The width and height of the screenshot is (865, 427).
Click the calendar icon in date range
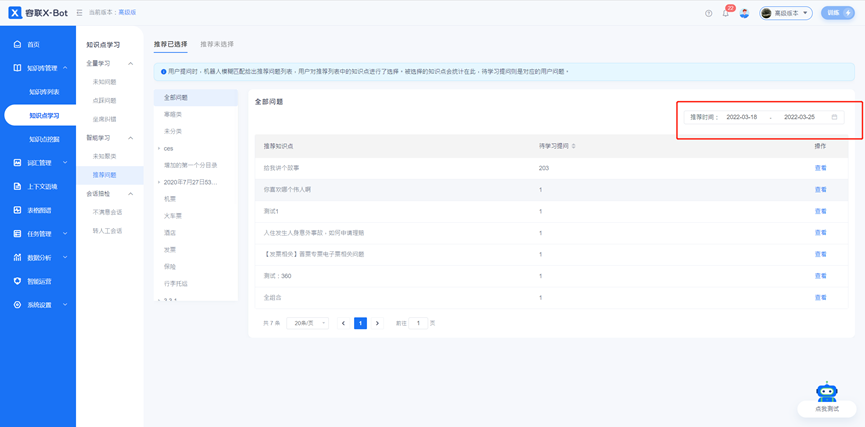834,117
